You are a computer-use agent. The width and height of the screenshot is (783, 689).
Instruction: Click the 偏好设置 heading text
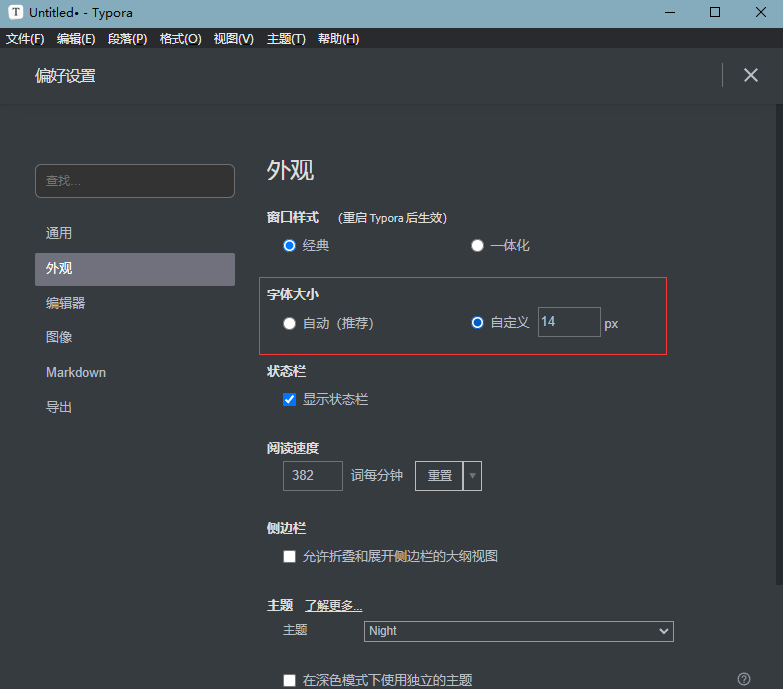65,76
